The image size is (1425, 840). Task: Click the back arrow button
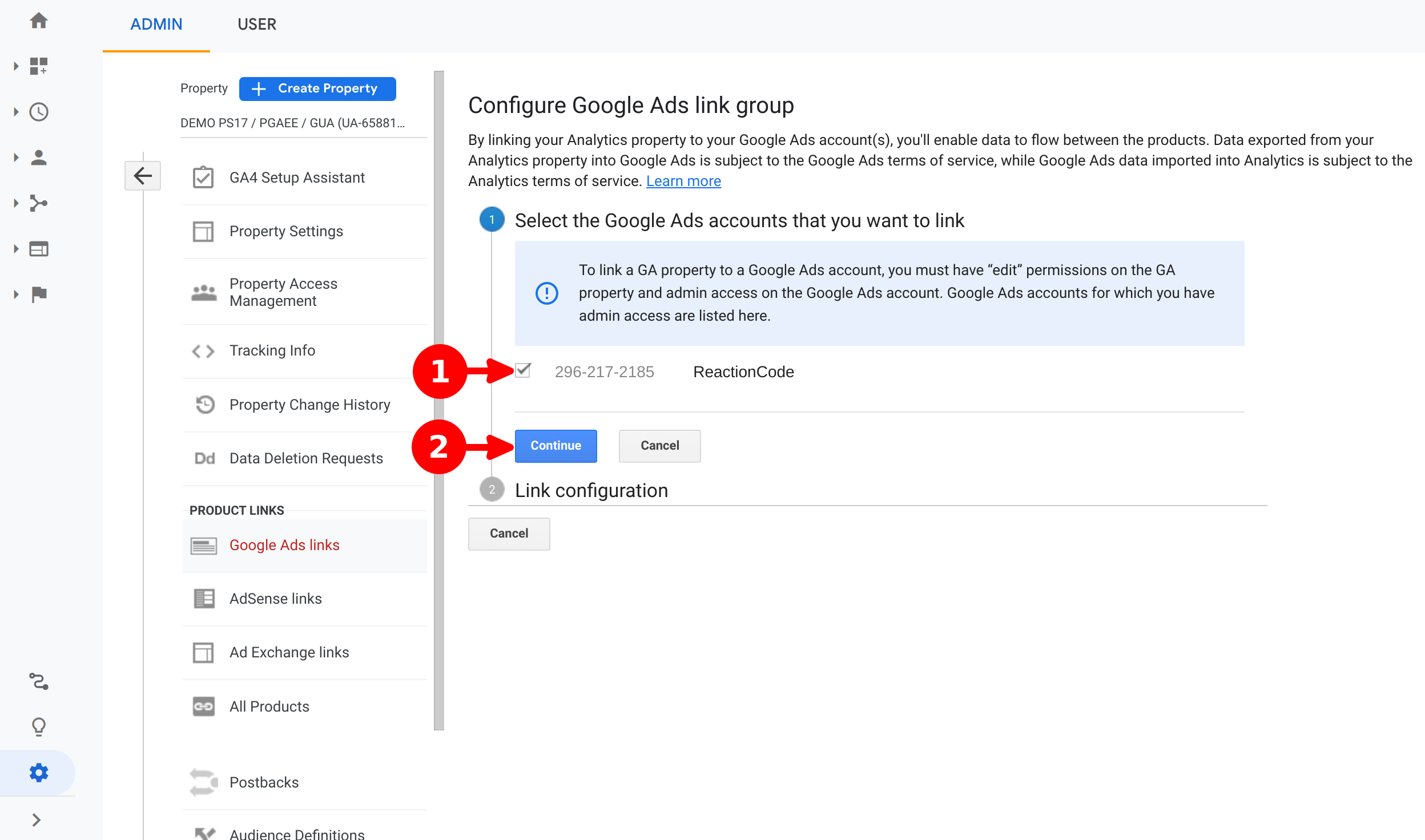click(143, 176)
